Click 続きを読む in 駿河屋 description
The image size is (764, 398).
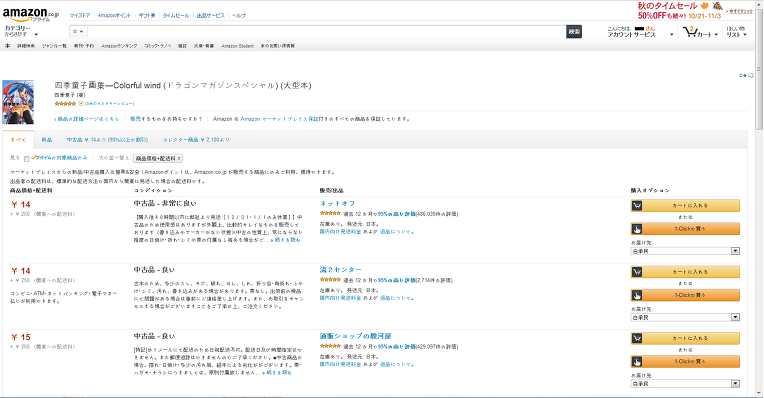click(279, 373)
